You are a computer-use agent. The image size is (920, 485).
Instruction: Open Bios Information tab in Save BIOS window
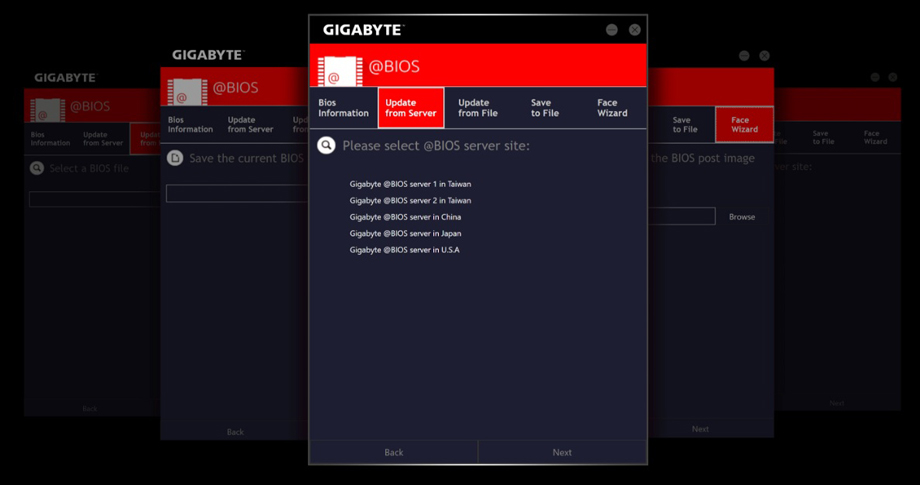click(190, 124)
